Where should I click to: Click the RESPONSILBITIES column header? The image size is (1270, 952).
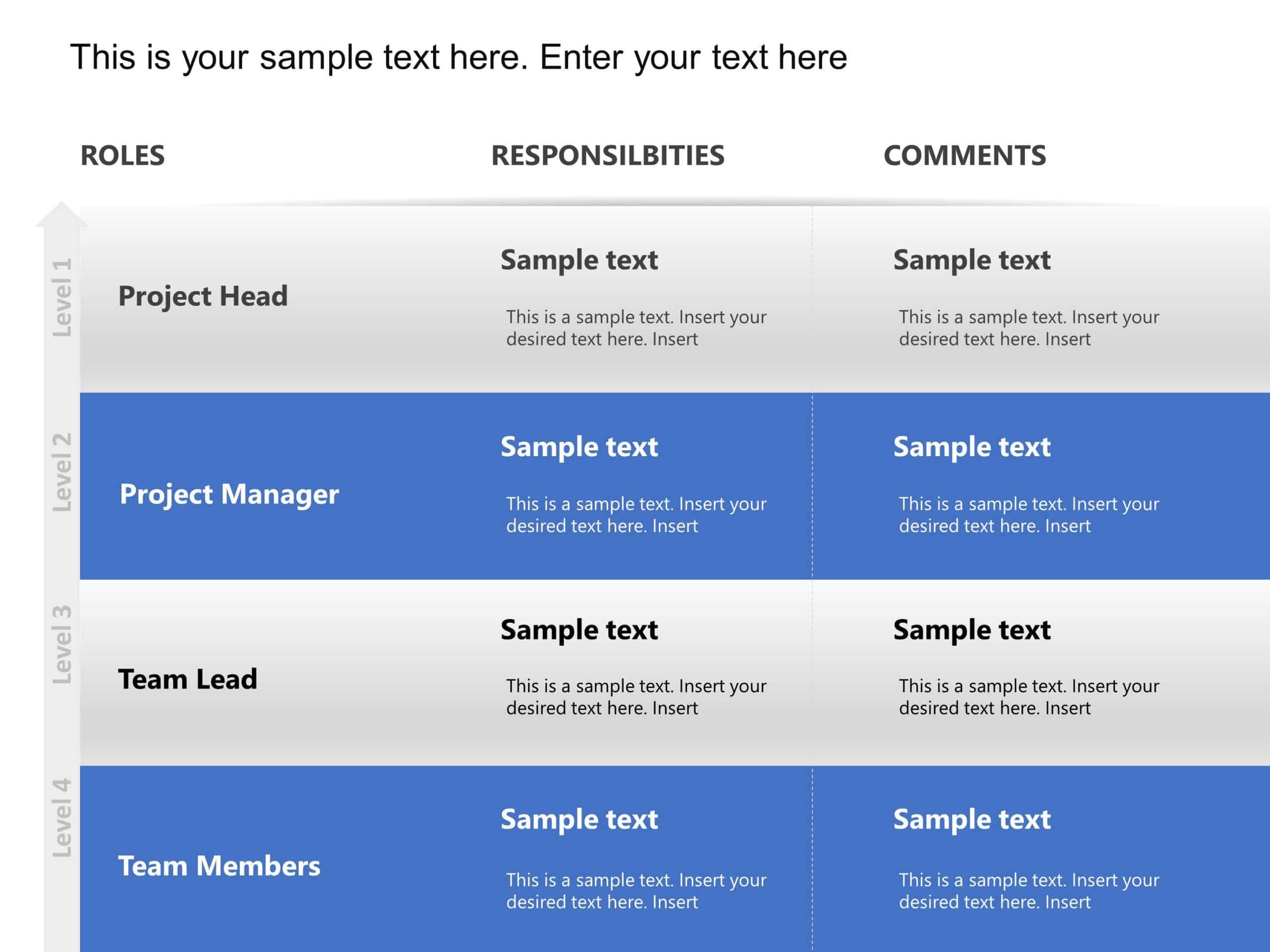click(x=607, y=156)
